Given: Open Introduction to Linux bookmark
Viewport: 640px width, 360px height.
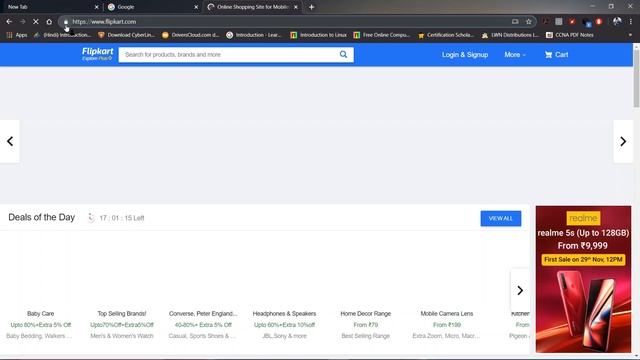Looking at the screenshot, I should 318,35.
